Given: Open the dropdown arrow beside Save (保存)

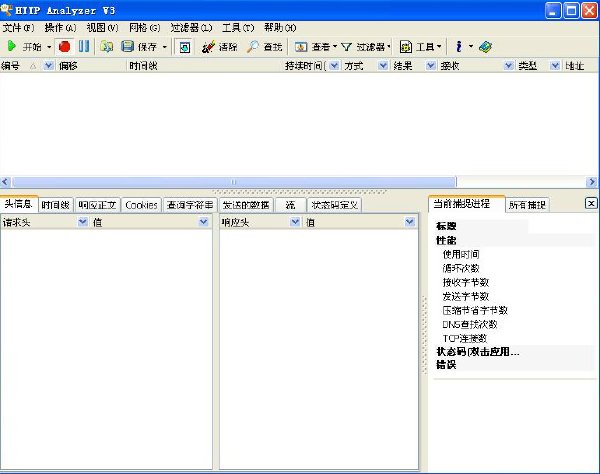Looking at the screenshot, I should click(165, 47).
